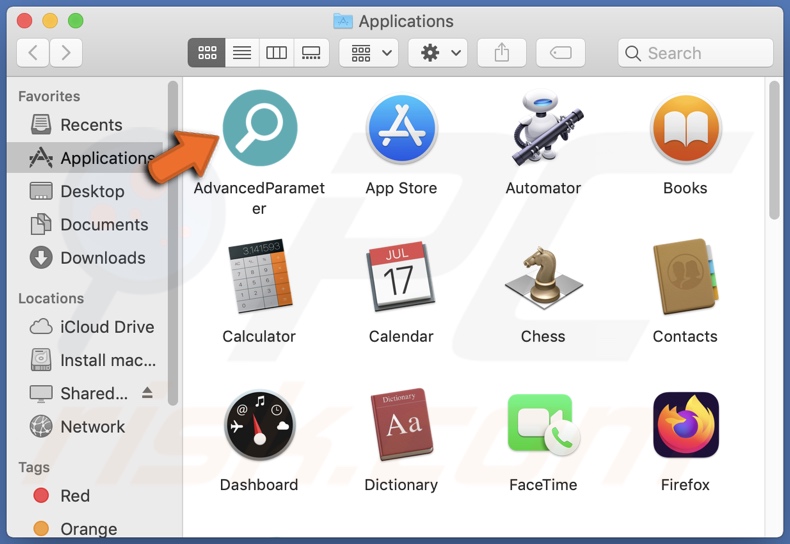Switch to column view mode
The image size is (790, 544).
coord(276,53)
